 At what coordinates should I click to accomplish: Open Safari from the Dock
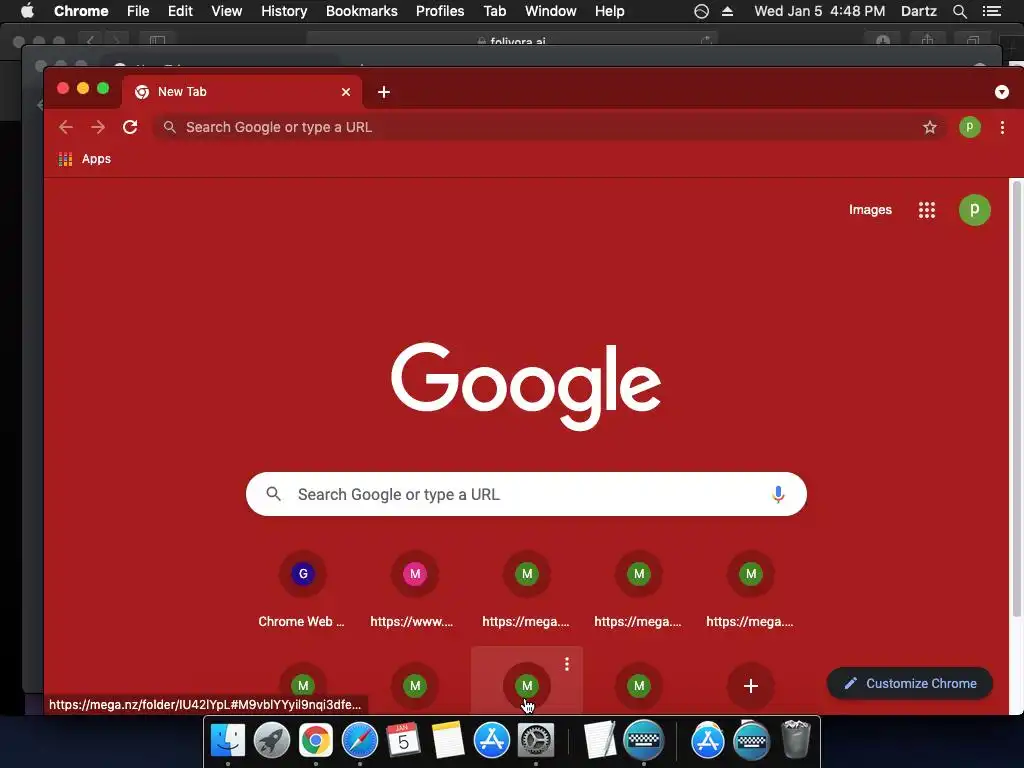[360, 741]
